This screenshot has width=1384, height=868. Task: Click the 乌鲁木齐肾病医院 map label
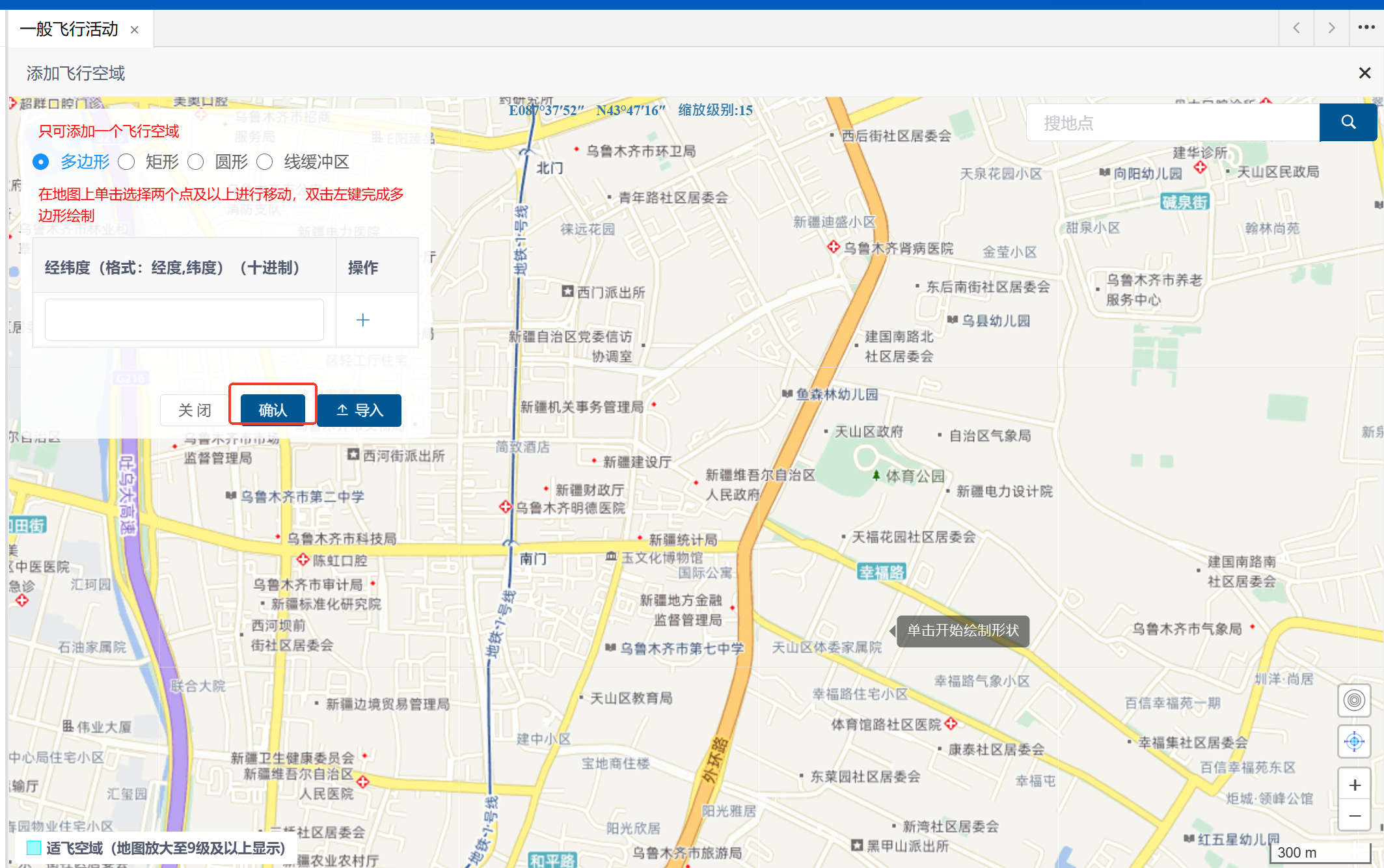pos(898,248)
